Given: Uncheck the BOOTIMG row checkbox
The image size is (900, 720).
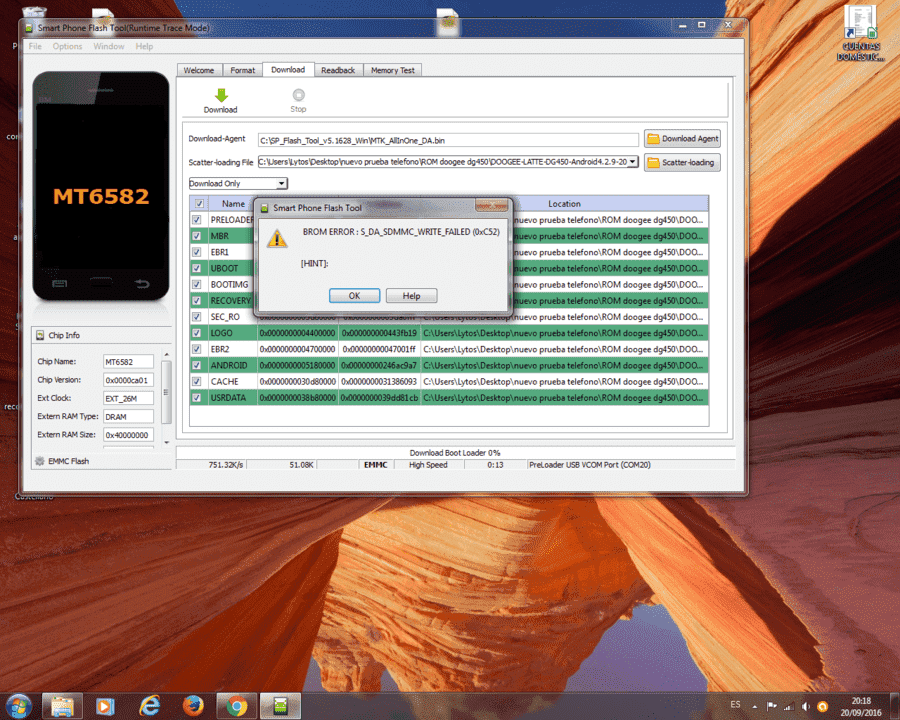Looking at the screenshot, I should click(197, 285).
